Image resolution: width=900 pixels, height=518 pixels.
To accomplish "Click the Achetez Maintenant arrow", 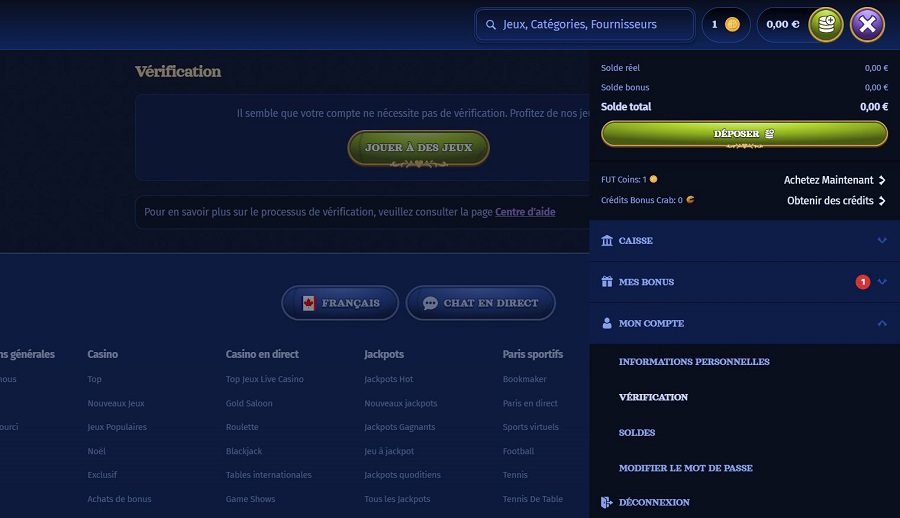I will pyautogui.click(x=882, y=180).
